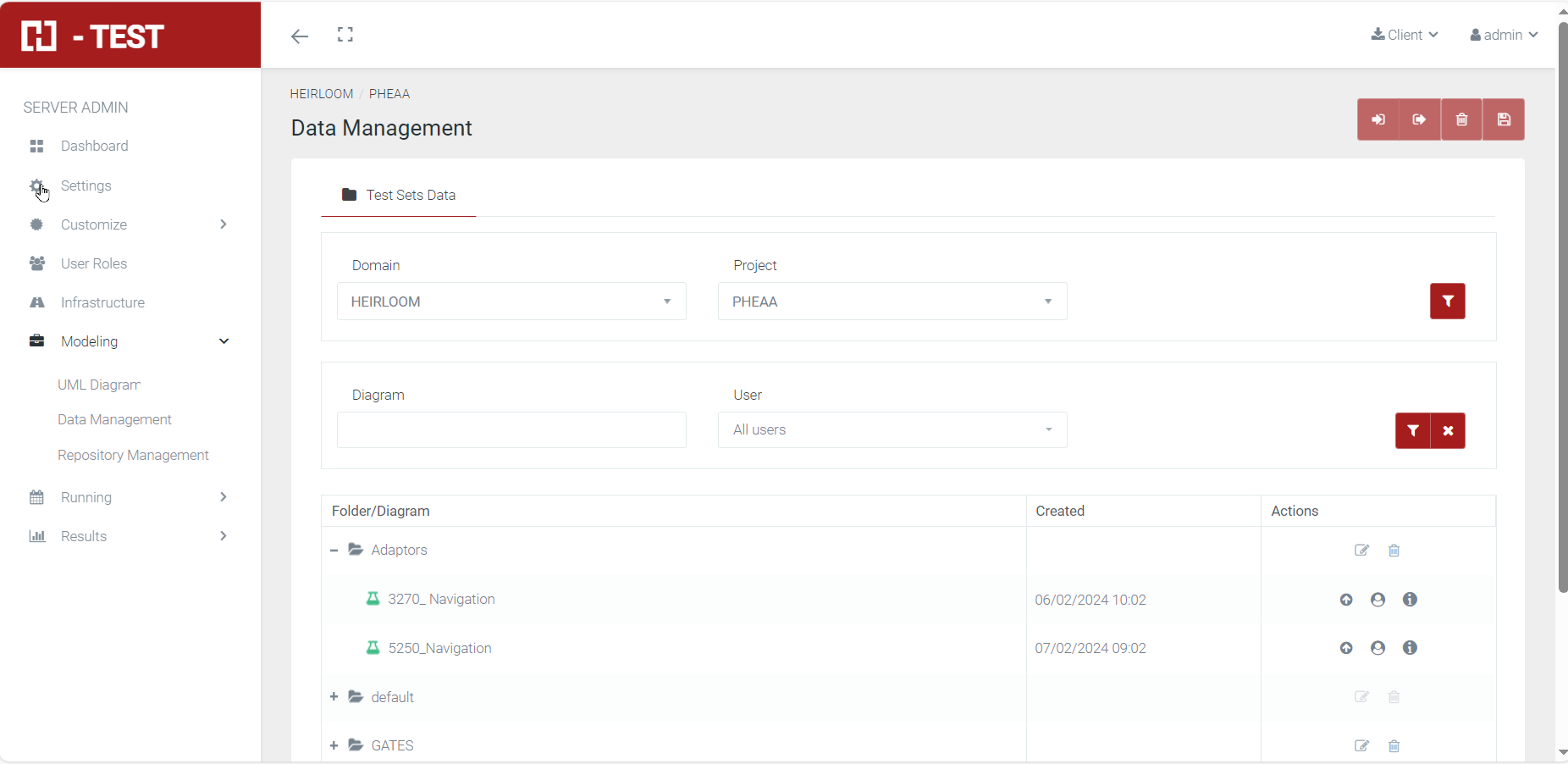Viewport: 1568px width, 764px height.
Task: Open Repository Management in the sidebar
Action: [x=133, y=455]
